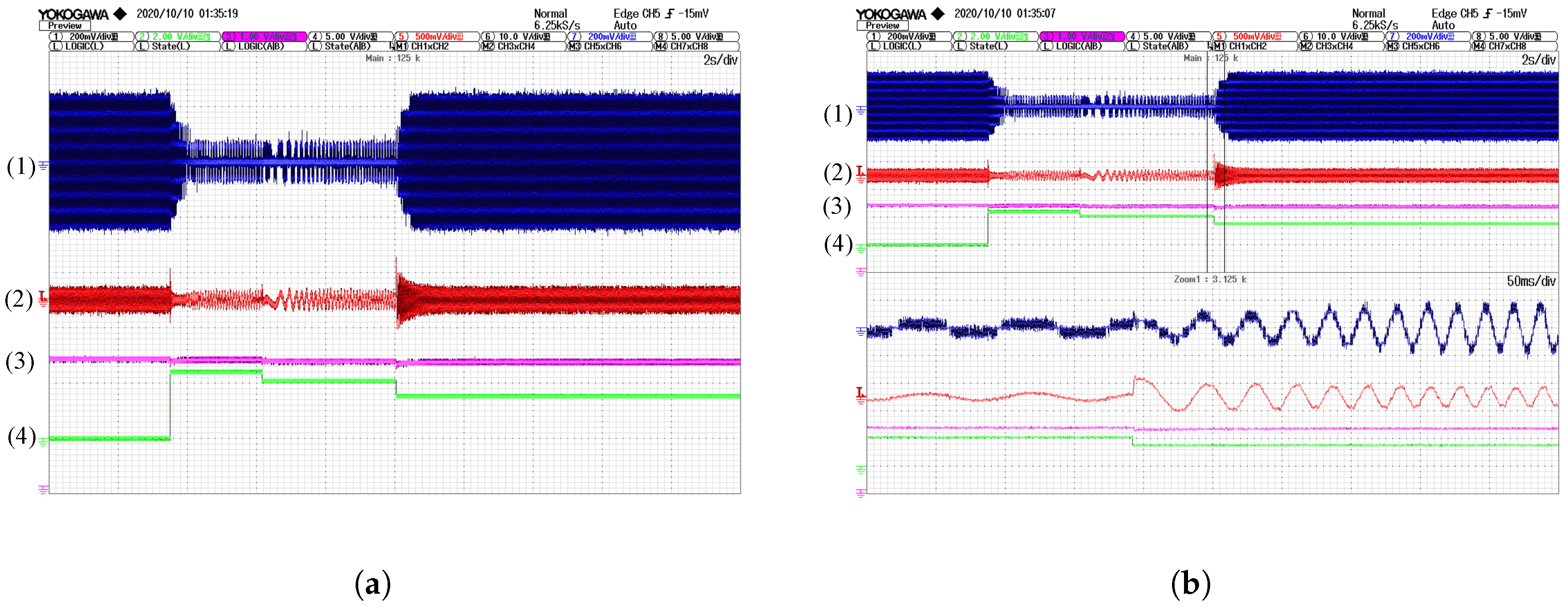
Task: Click the M1 badge in panel (a)
Action: pyautogui.click(x=402, y=46)
